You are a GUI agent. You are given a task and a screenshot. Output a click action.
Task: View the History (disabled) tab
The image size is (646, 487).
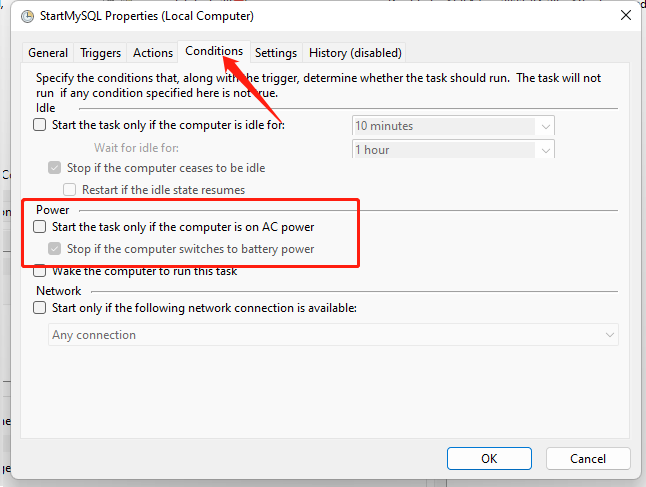click(355, 53)
